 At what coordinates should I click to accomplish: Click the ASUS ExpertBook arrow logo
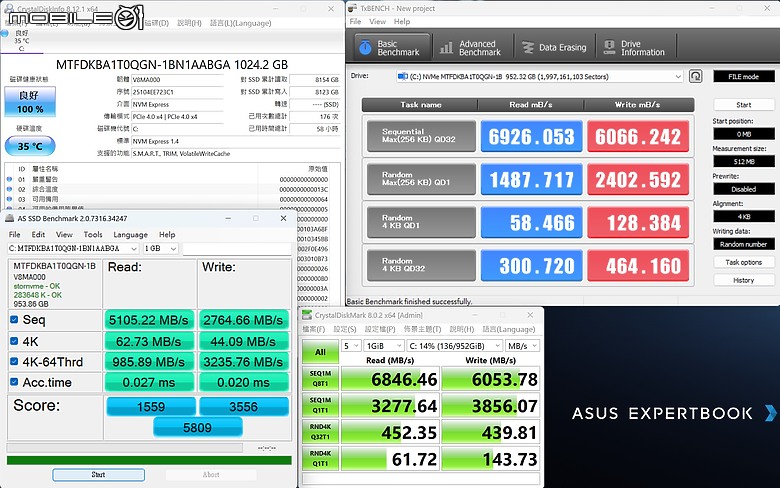(771, 413)
